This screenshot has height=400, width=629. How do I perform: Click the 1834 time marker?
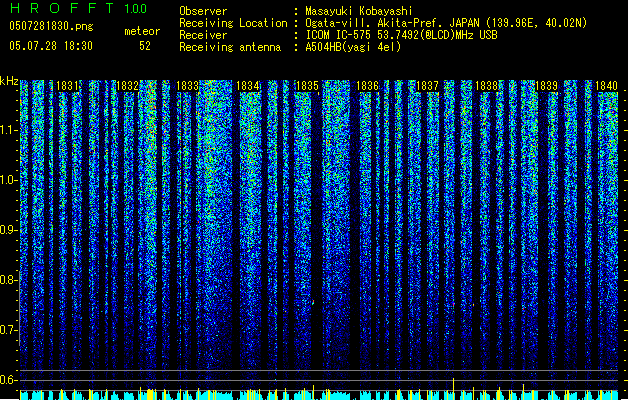coord(248,86)
